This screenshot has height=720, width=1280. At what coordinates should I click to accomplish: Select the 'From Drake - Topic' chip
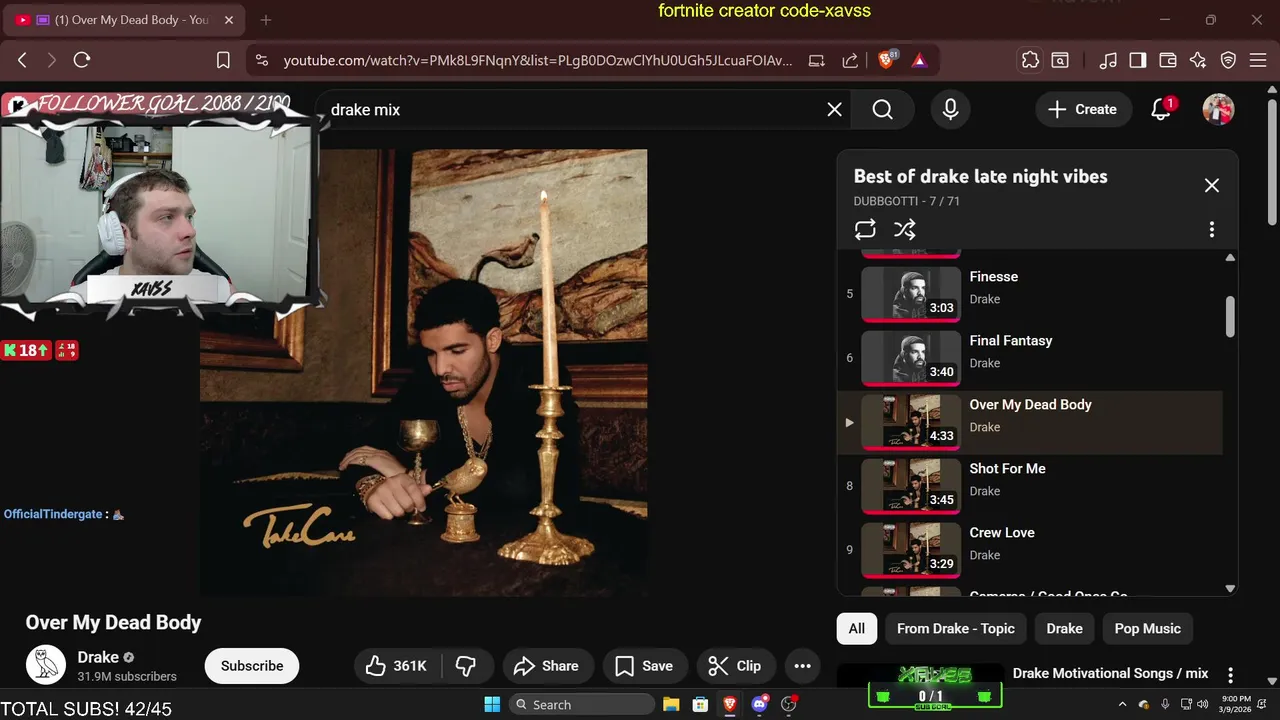click(x=955, y=628)
